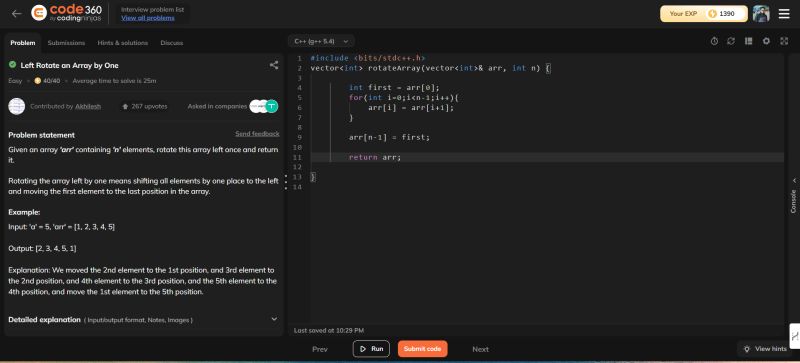Share this problem via the share icon
This screenshot has height=363, width=800.
(274, 65)
